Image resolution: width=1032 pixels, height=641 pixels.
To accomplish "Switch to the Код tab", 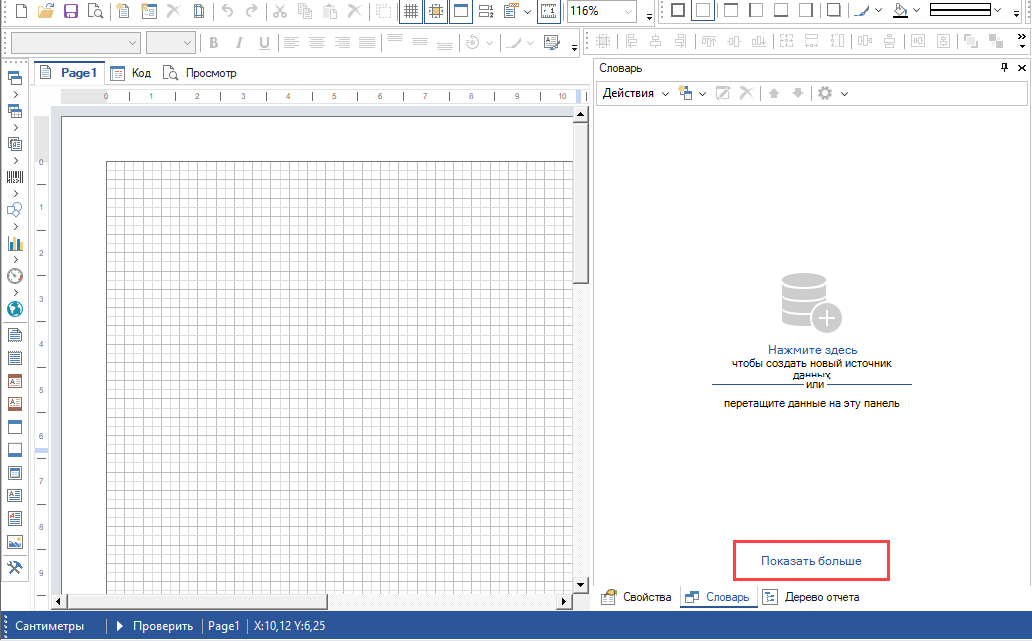I will (130, 73).
